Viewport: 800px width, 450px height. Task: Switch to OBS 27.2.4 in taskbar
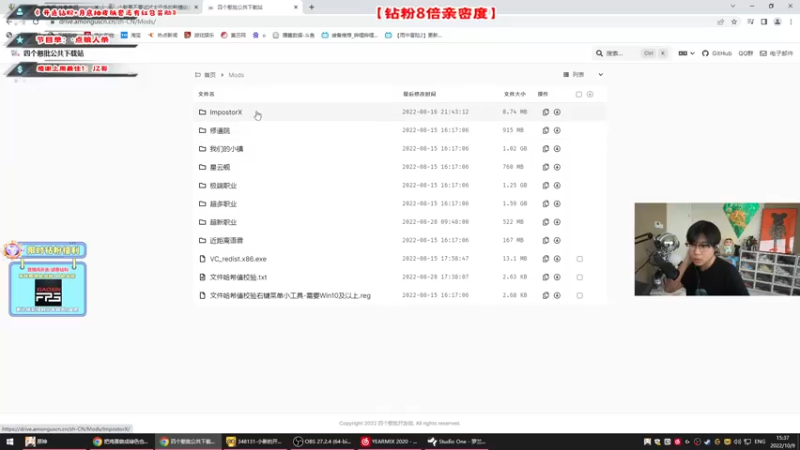(322, 442)
